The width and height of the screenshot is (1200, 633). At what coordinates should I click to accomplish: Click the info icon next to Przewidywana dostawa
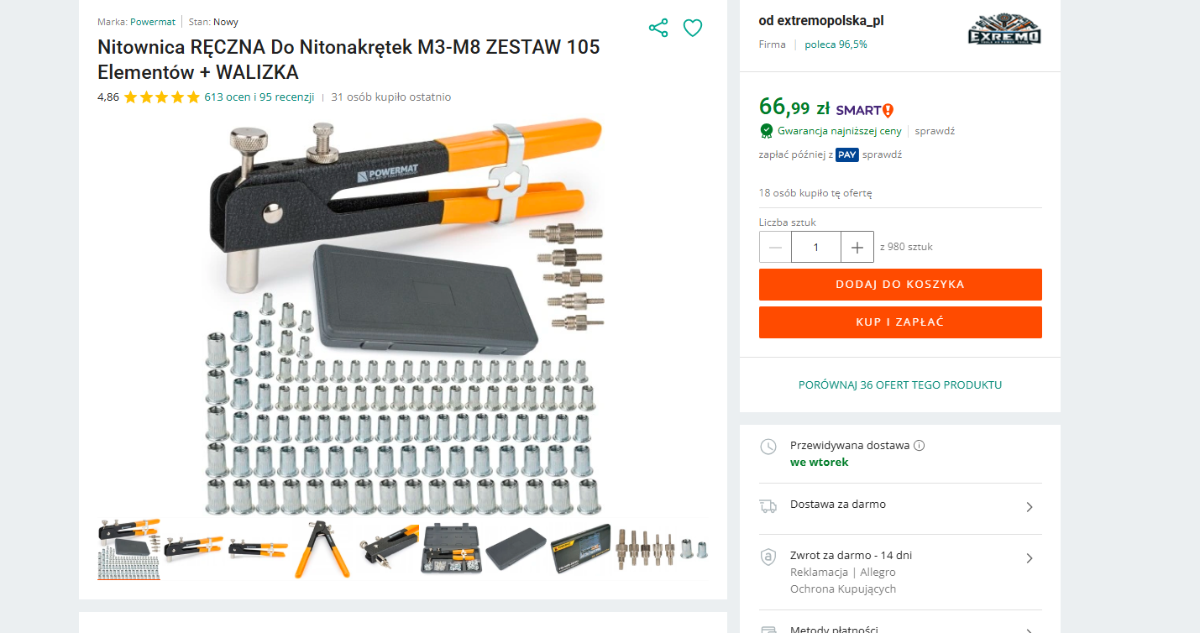(x=919, y=446)
